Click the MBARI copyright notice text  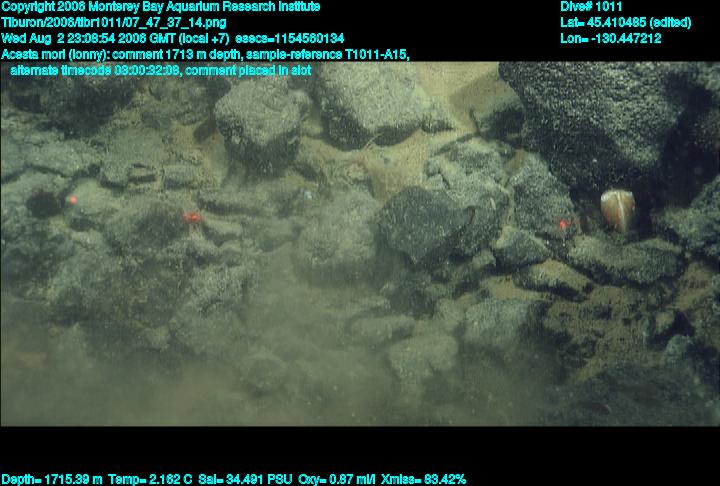(x=160, y=6)
